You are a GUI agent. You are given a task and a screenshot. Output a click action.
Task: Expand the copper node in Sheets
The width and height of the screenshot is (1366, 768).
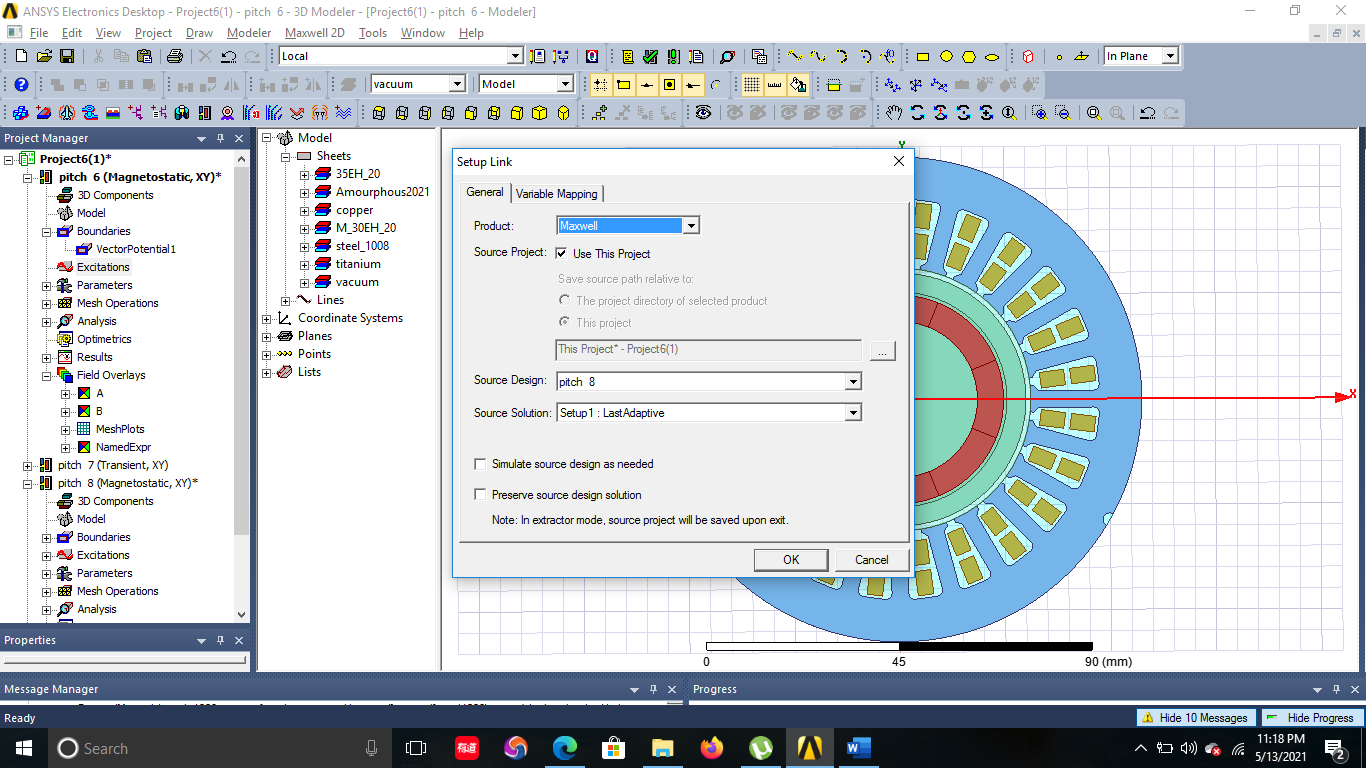305,210
